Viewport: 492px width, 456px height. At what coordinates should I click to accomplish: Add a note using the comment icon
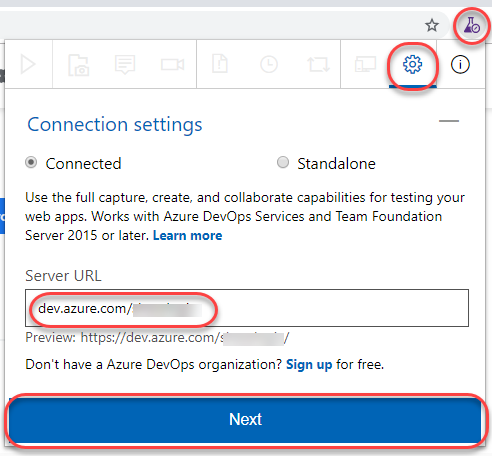125,64
